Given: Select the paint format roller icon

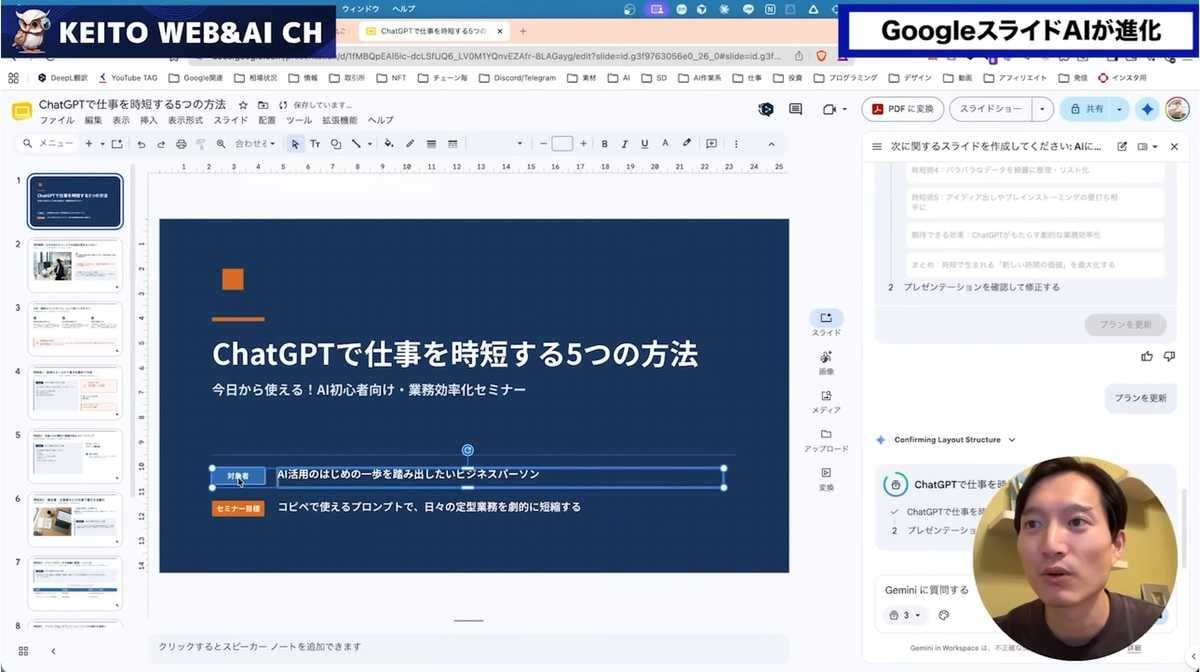Looking at the screenshot, I should point(200,144).
